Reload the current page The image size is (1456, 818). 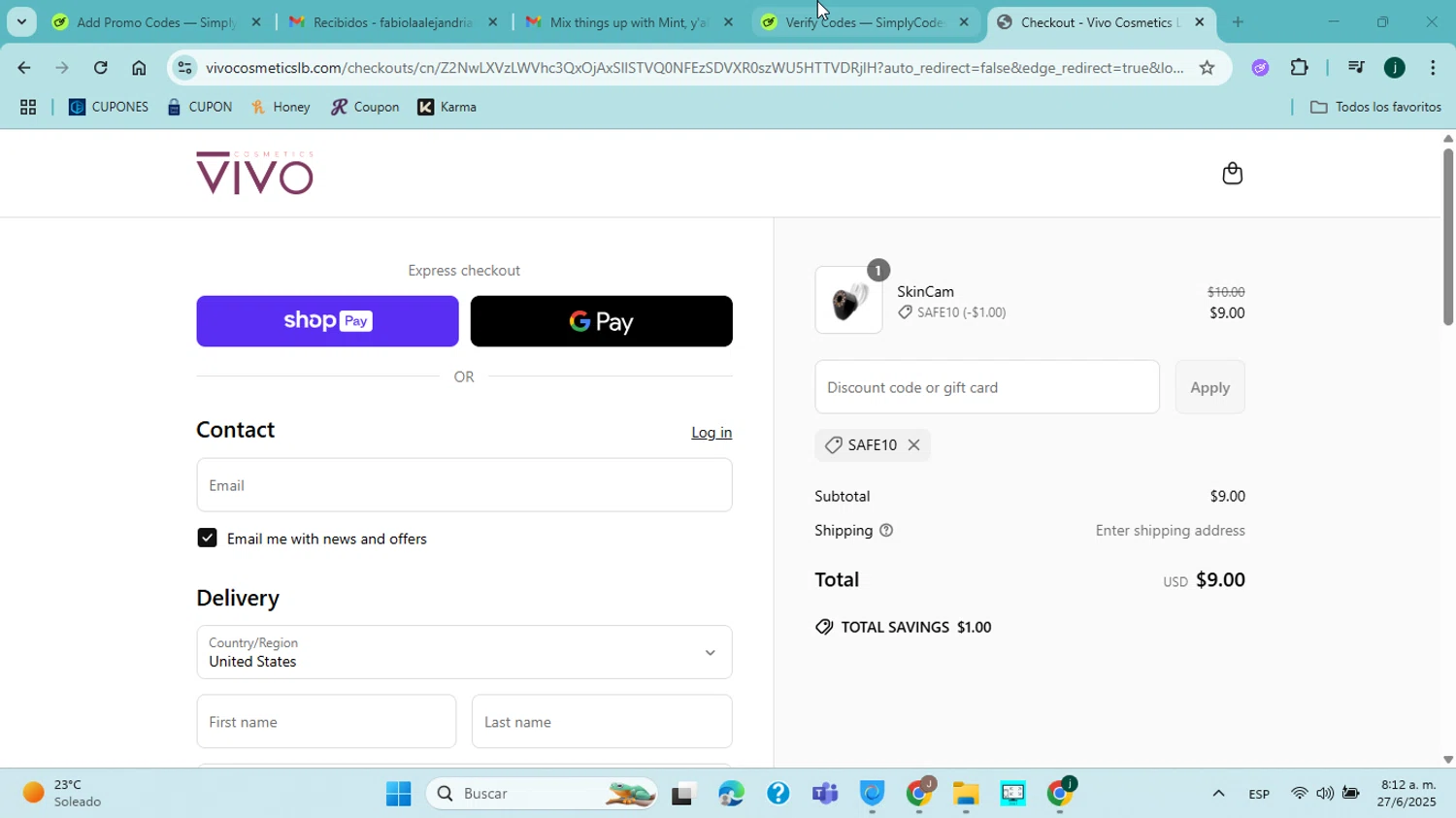(101, 68)
